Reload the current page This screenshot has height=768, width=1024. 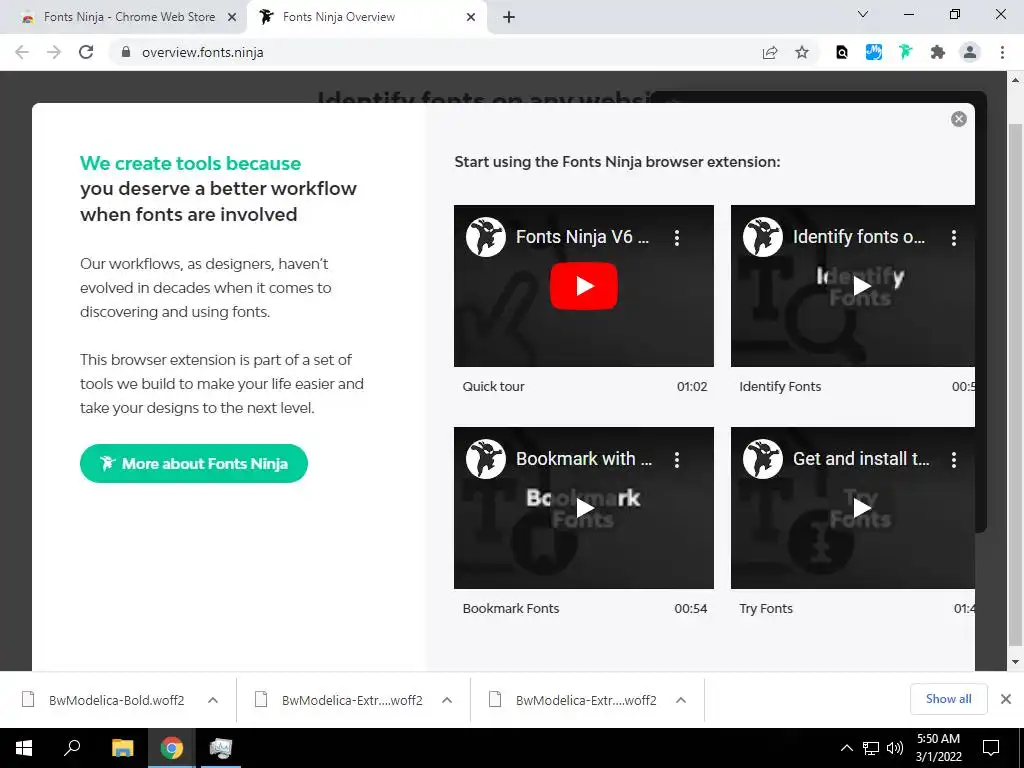tap(86, 52)
